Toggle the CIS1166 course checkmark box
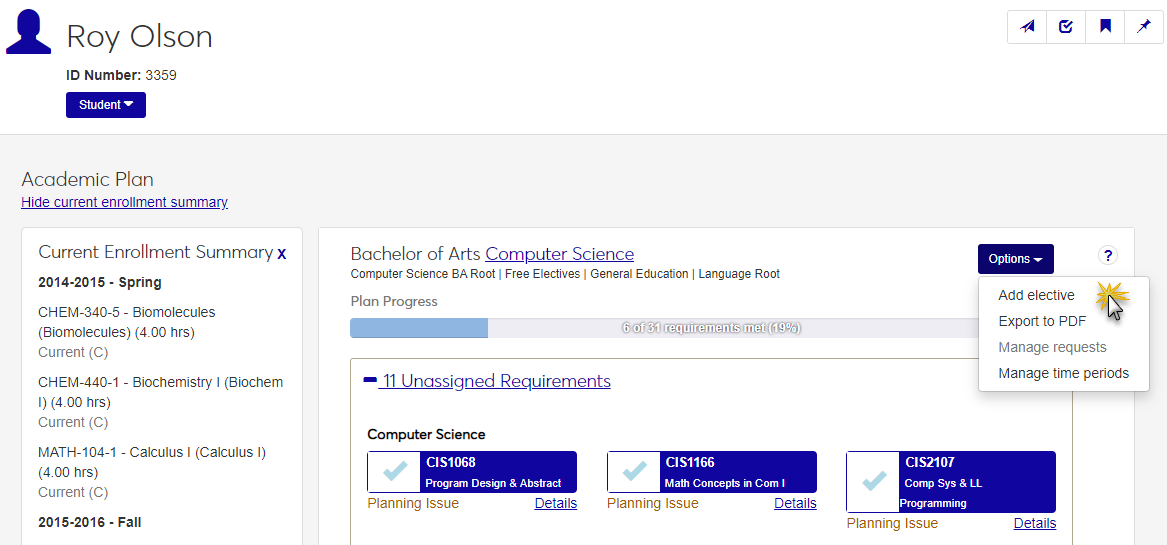The width and height of the screenshot is (1167, 545). point(634,472)
